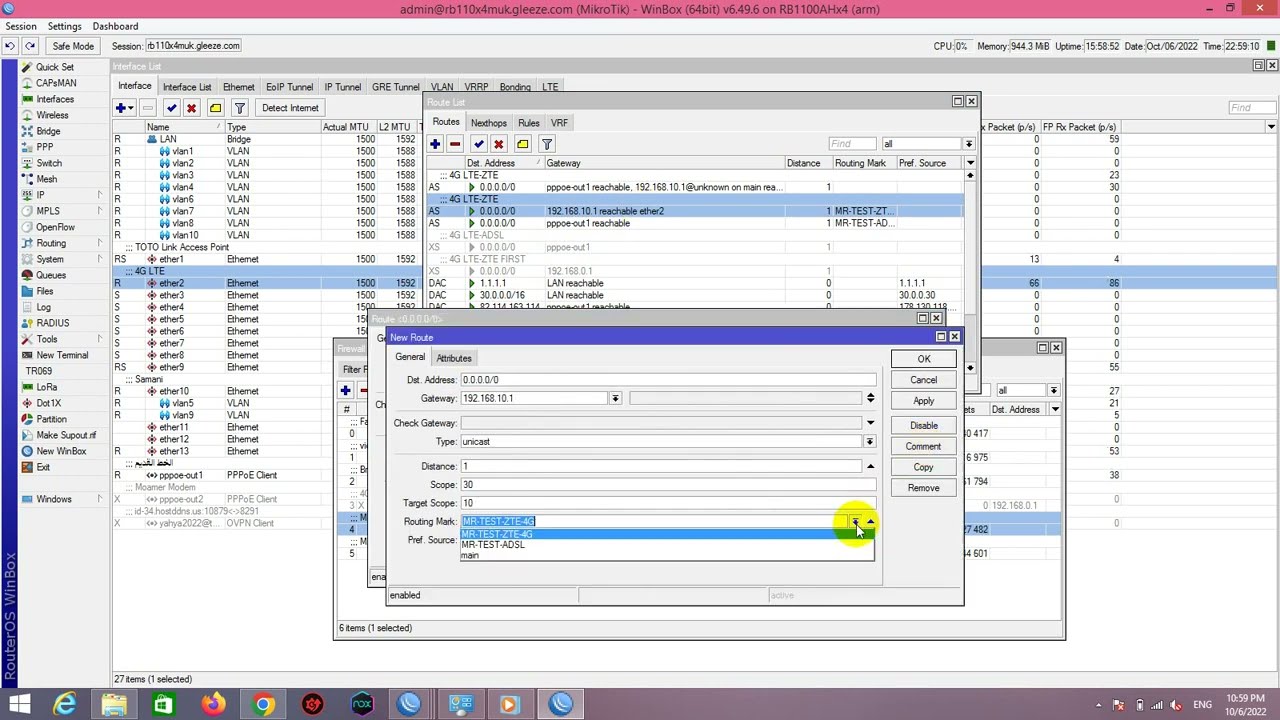Enable selected route with the check icon
Image resolution: width=1280 pixels, height=720 pixels.
coord(479,144)
